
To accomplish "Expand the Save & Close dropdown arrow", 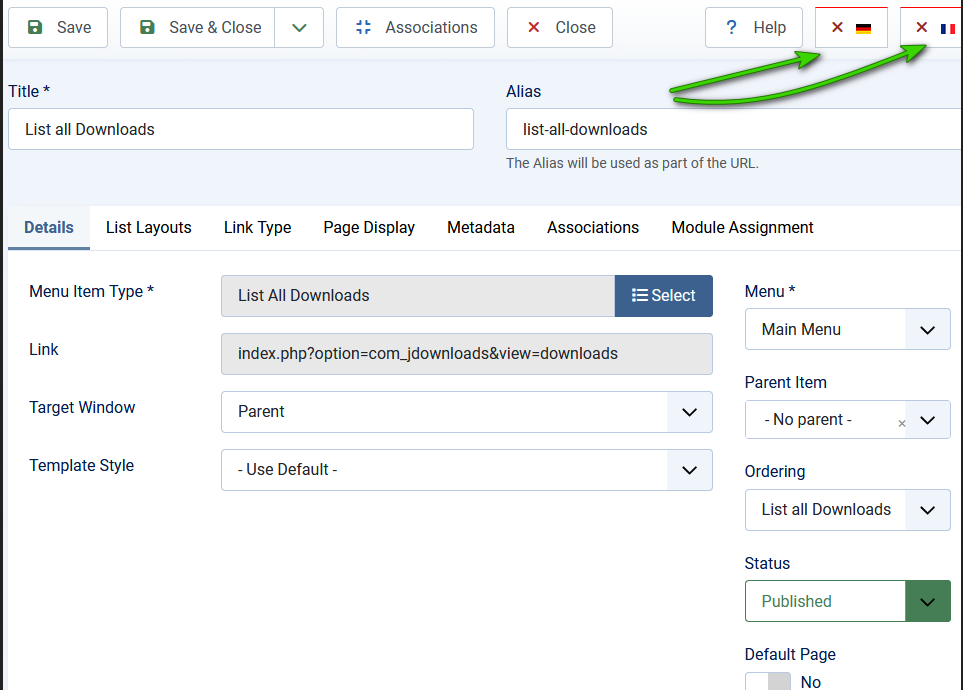I will pos(299,28).
